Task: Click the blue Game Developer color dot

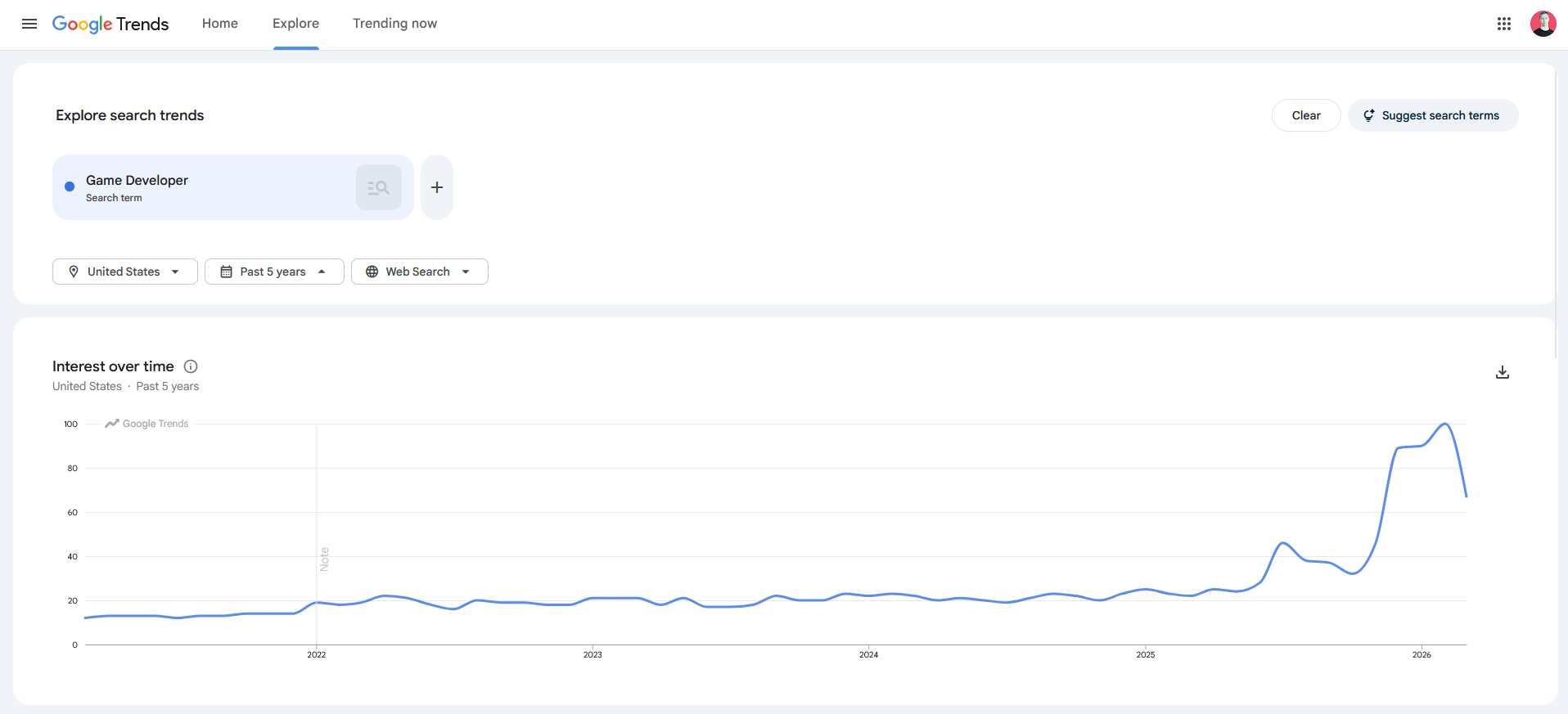Action: click(70, 186)
